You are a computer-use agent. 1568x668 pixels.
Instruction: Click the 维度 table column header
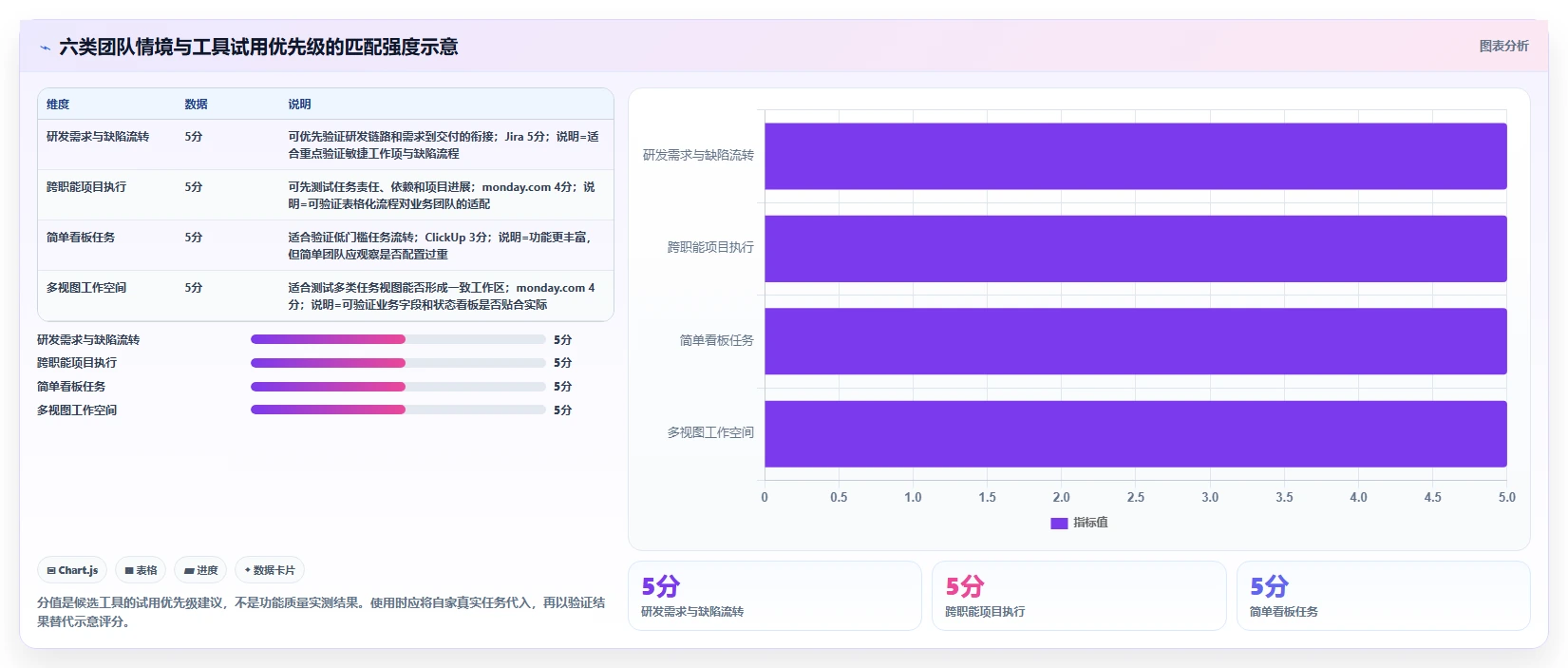point(58,105)
